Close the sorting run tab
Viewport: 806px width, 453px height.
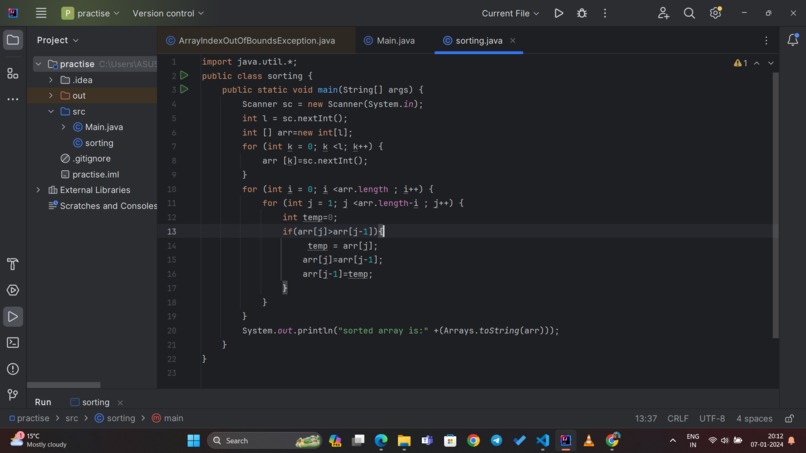point(120,403)
